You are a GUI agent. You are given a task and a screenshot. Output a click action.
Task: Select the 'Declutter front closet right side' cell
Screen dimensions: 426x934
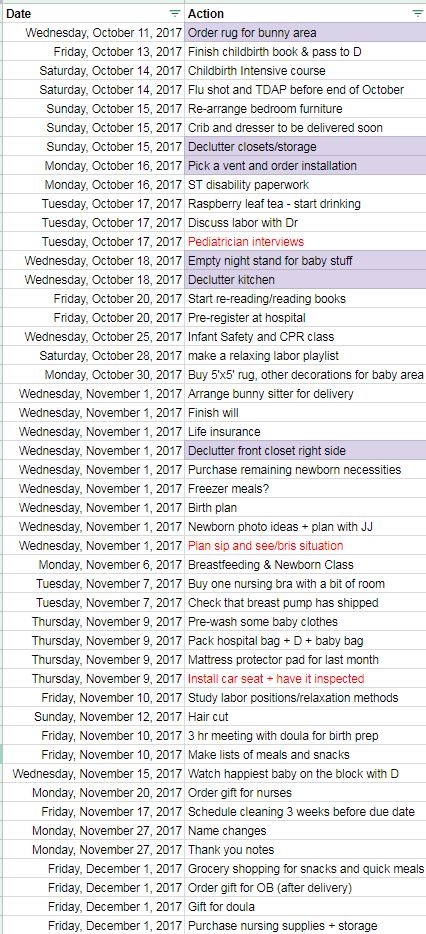pyautogui.click(x=305, y=451)
